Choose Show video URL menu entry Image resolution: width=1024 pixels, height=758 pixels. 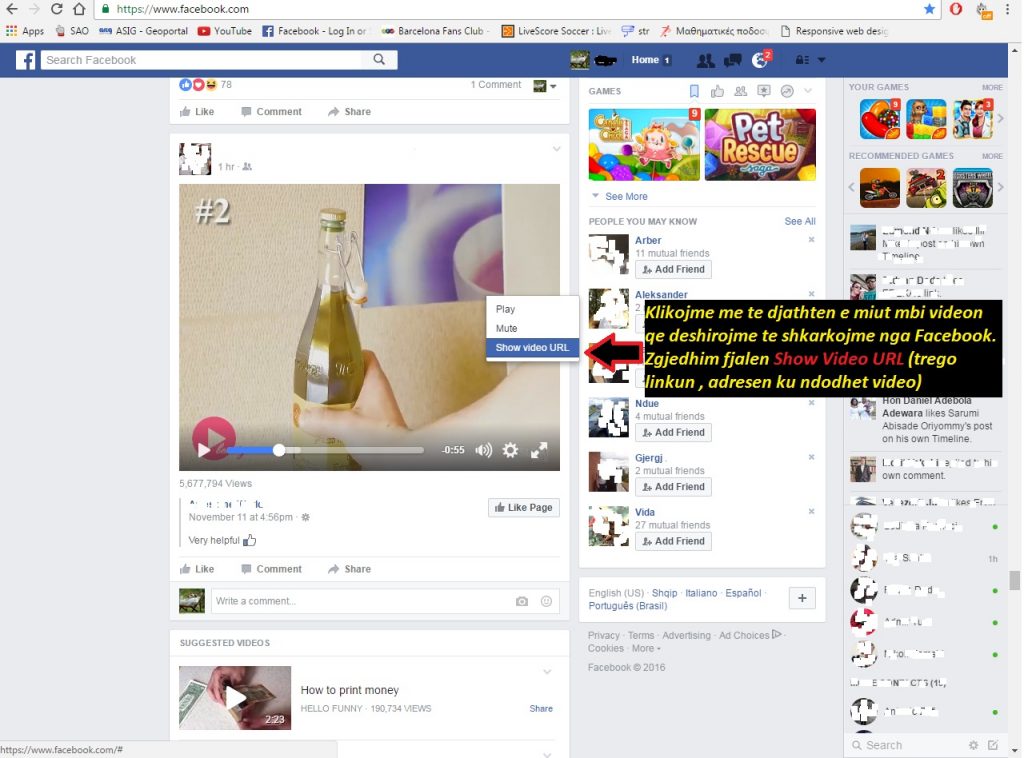532,347
